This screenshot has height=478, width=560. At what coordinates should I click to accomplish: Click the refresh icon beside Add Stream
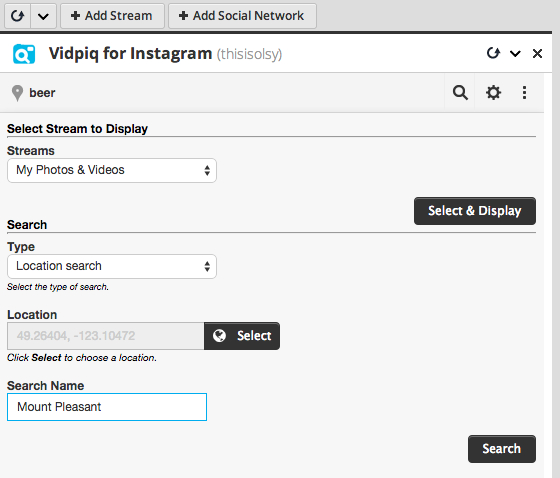[17, 16]
